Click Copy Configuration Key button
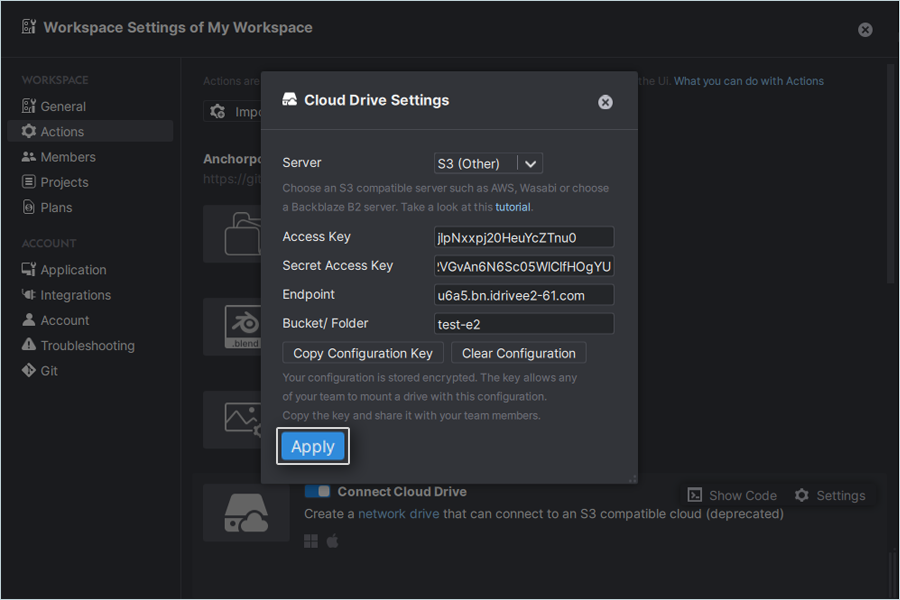Viewport: 900px width, 600px height. [x=363, y=353]
